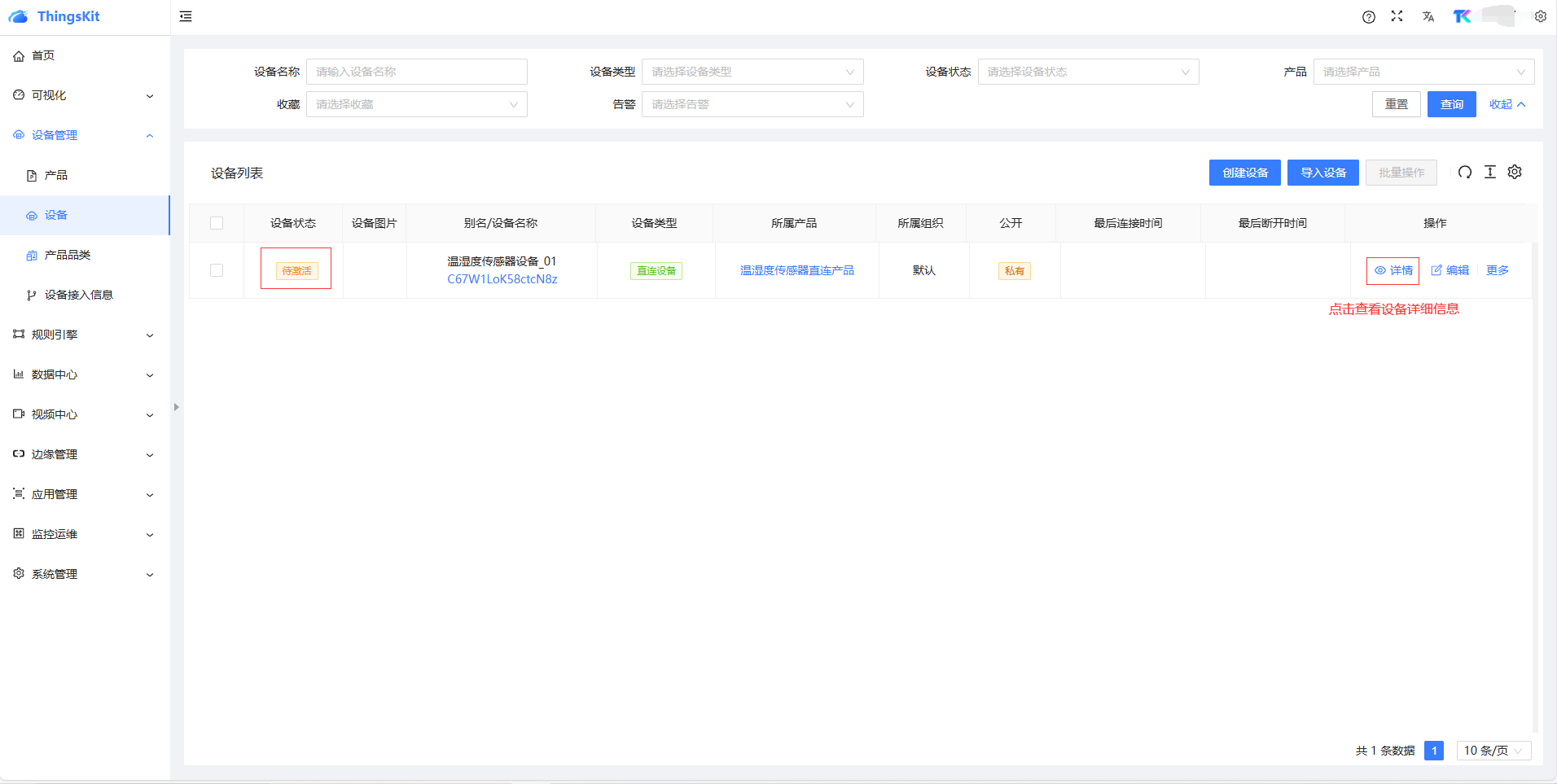Select all rows with header checkbox
This screenshot has width=1557, height=784.
(x=217, y=223)
